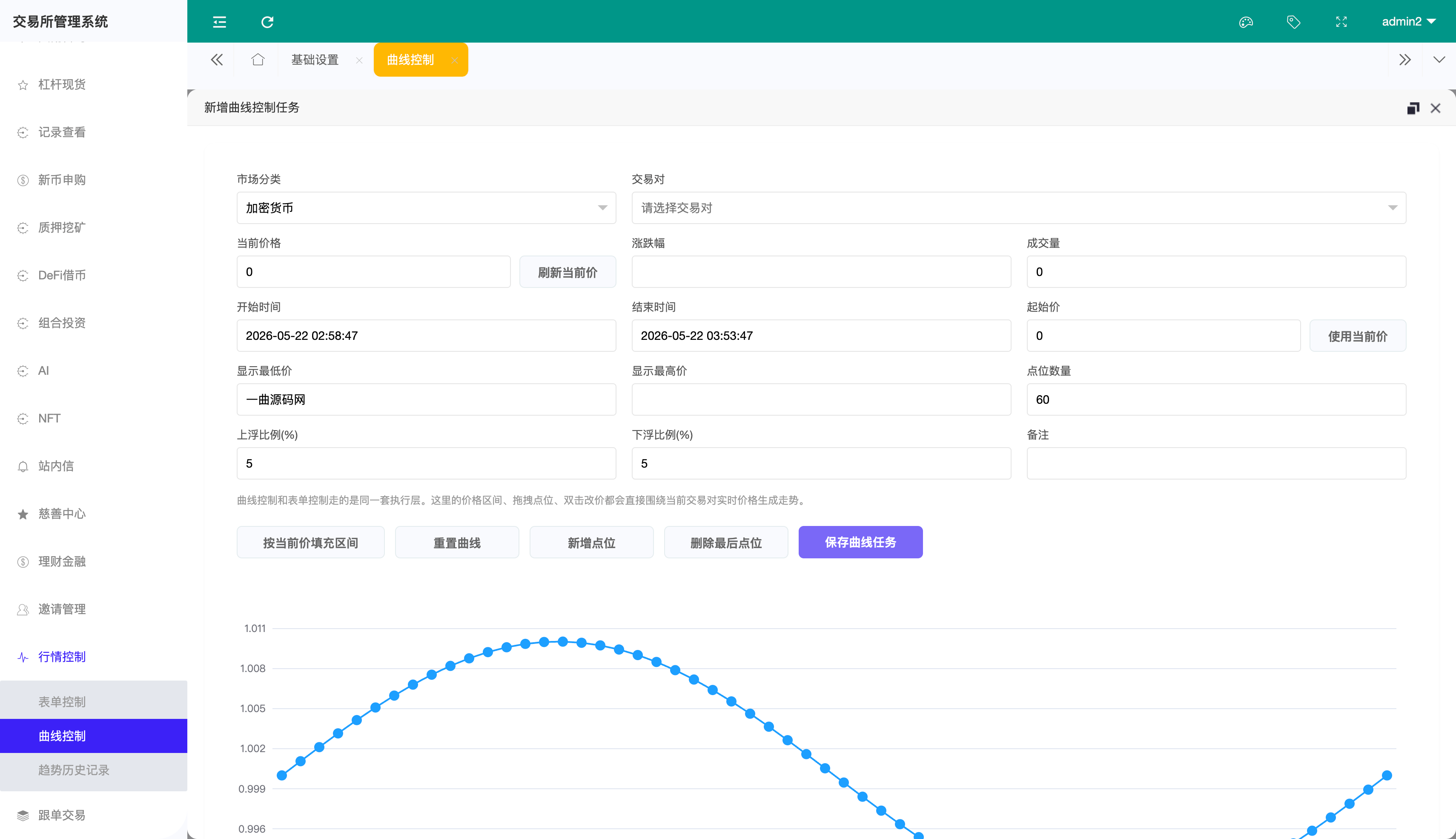Focus the 下浮比例 input field

tap(821, 463)
